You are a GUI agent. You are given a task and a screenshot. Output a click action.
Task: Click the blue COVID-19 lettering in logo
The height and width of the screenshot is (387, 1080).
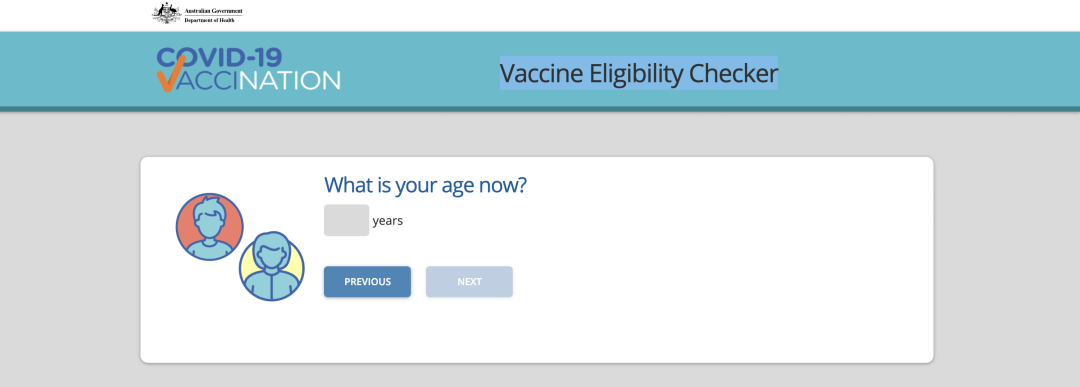point(220,57)
